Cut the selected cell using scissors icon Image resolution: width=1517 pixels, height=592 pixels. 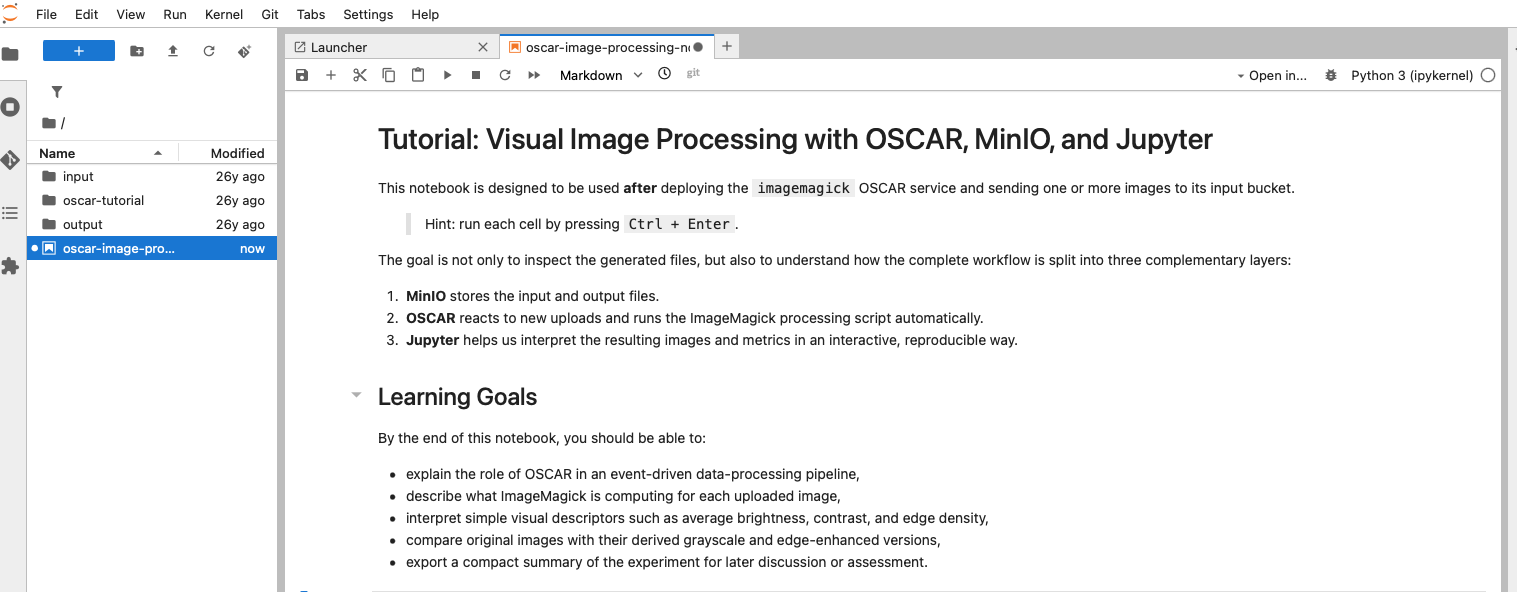coord(360,75)
